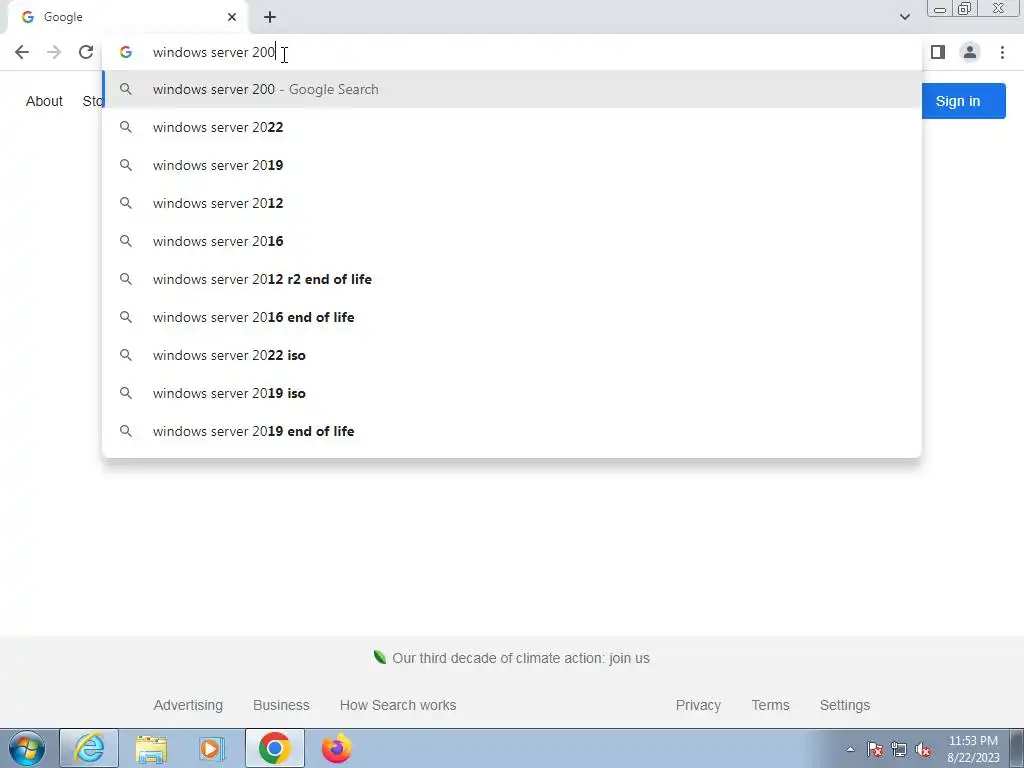1024x768 pixels.
Task: Open the tab search chevron
Action: point(904,17)
